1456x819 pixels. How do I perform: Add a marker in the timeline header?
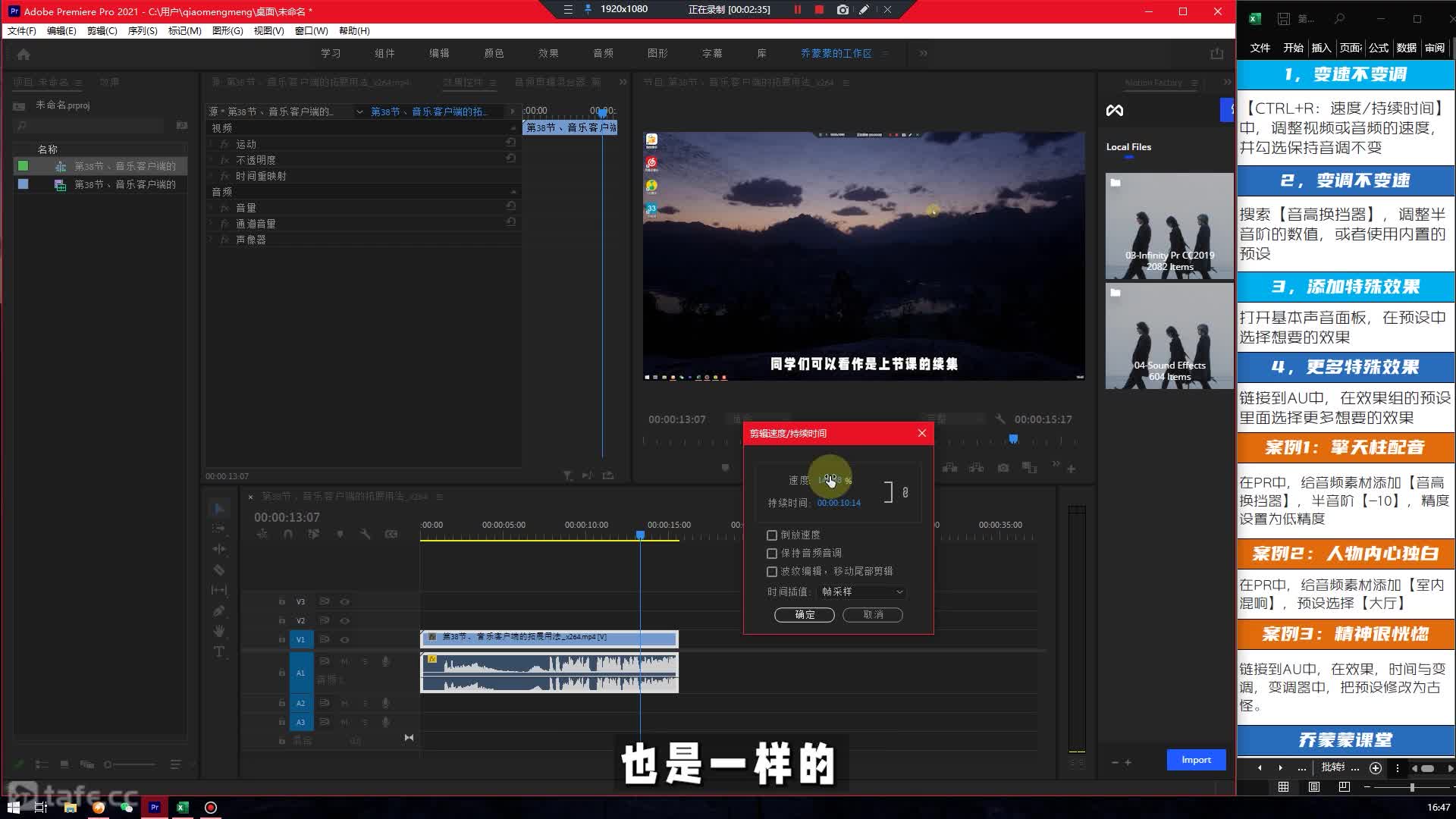pos(340,535)
